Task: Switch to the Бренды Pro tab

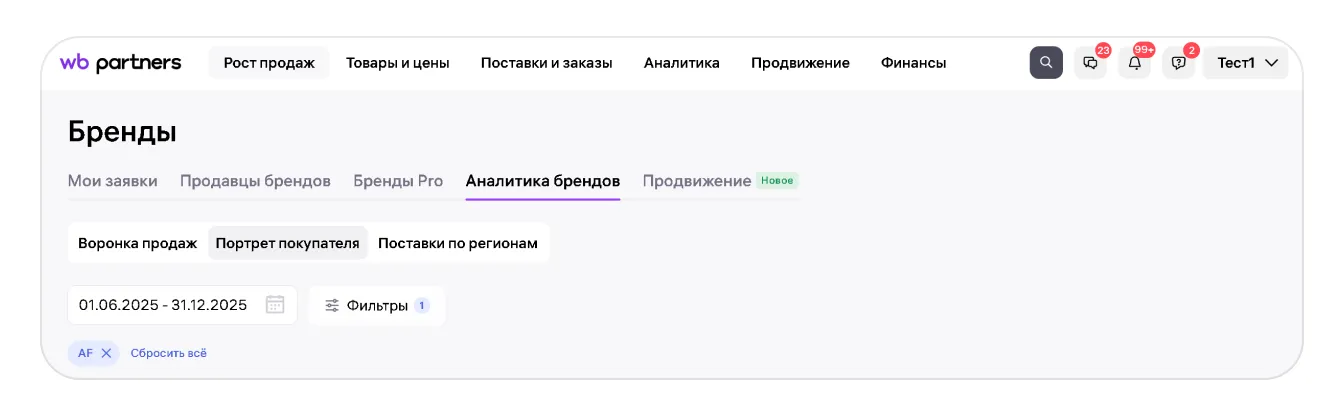Action: [398, 181]
